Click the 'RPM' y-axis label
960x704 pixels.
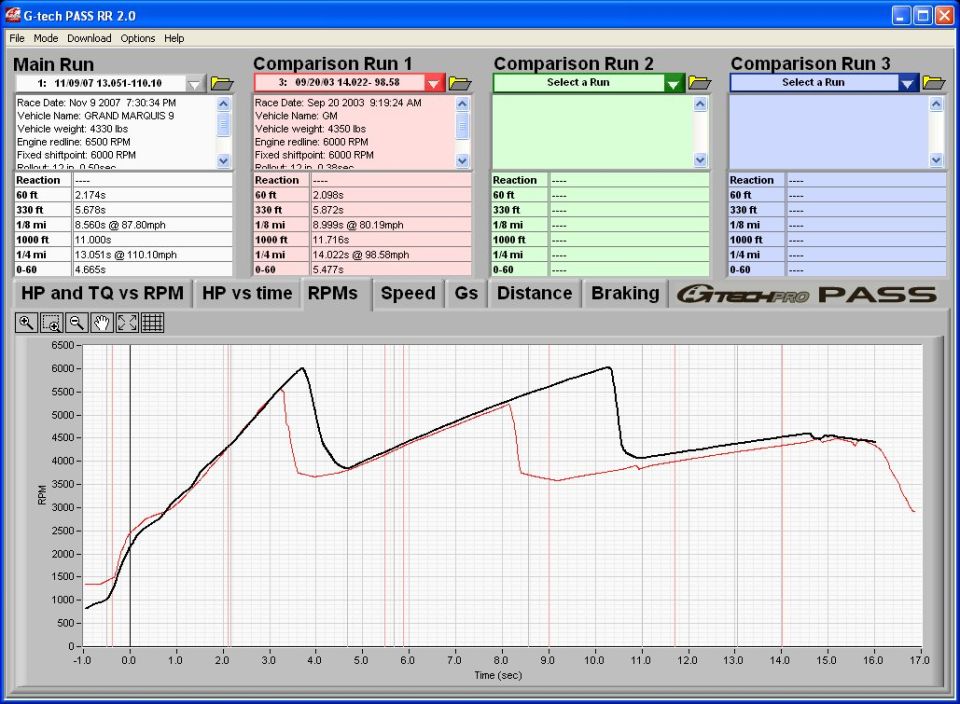point(42,495)
